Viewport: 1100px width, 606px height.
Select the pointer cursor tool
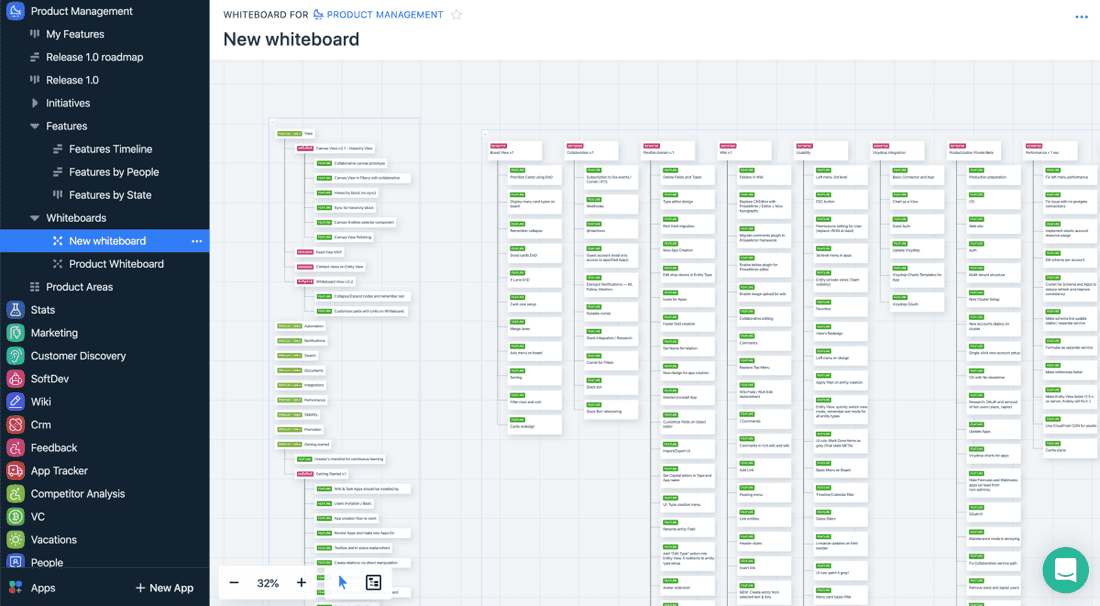[343, 583]
